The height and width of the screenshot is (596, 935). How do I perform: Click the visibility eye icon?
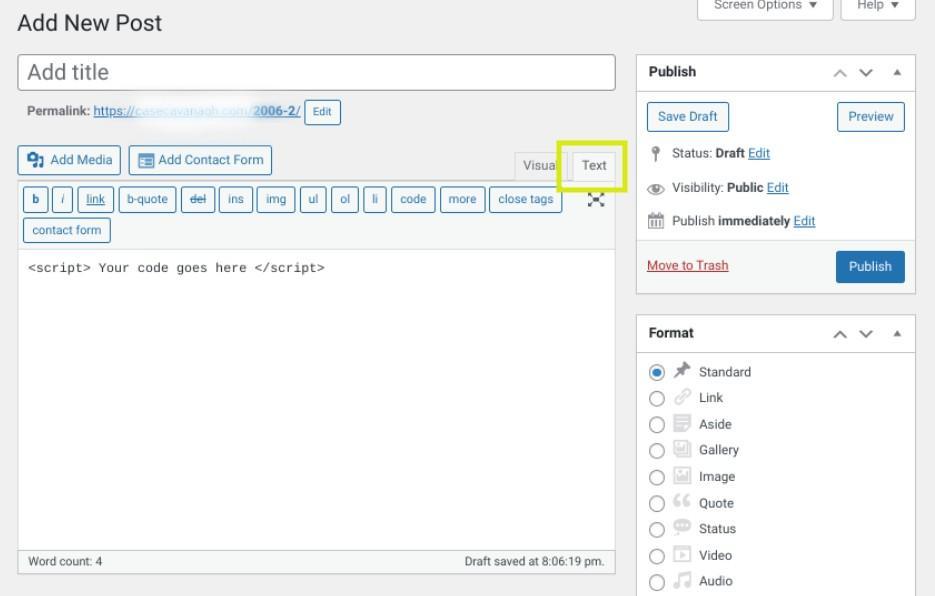point(655,189)
